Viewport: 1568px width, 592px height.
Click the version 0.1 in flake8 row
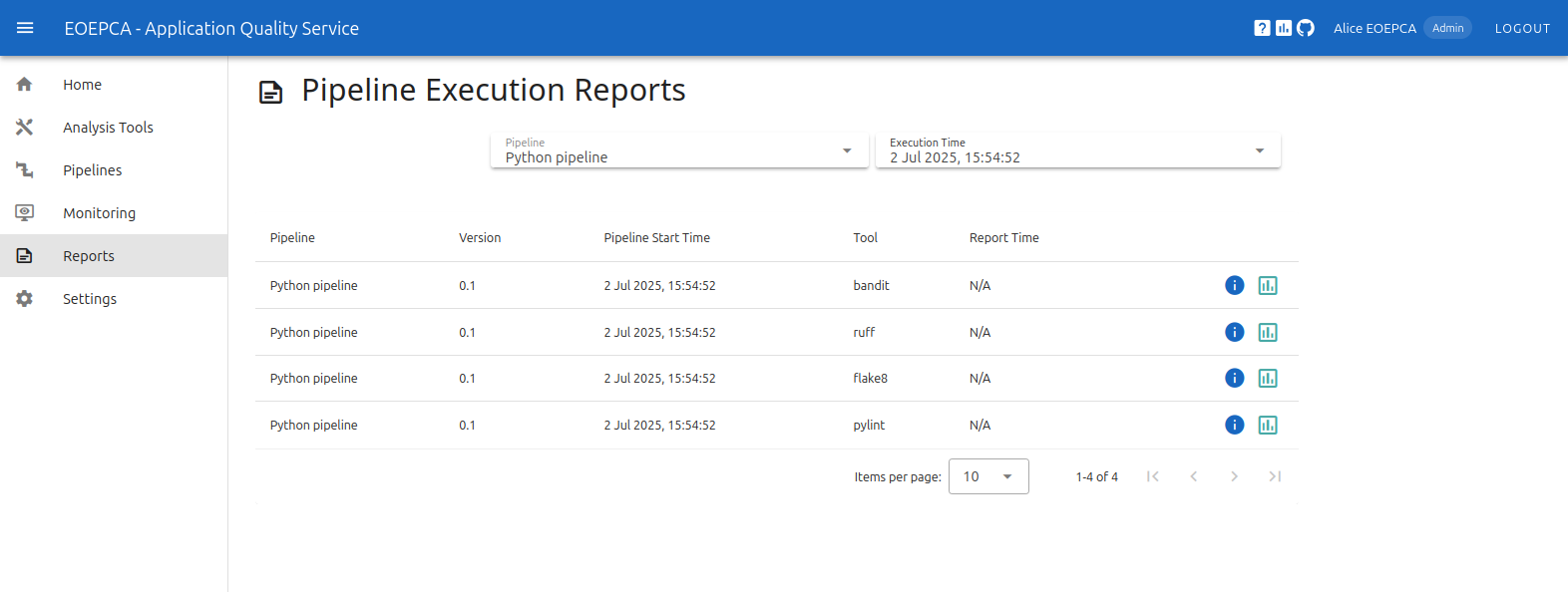(467, 378)
